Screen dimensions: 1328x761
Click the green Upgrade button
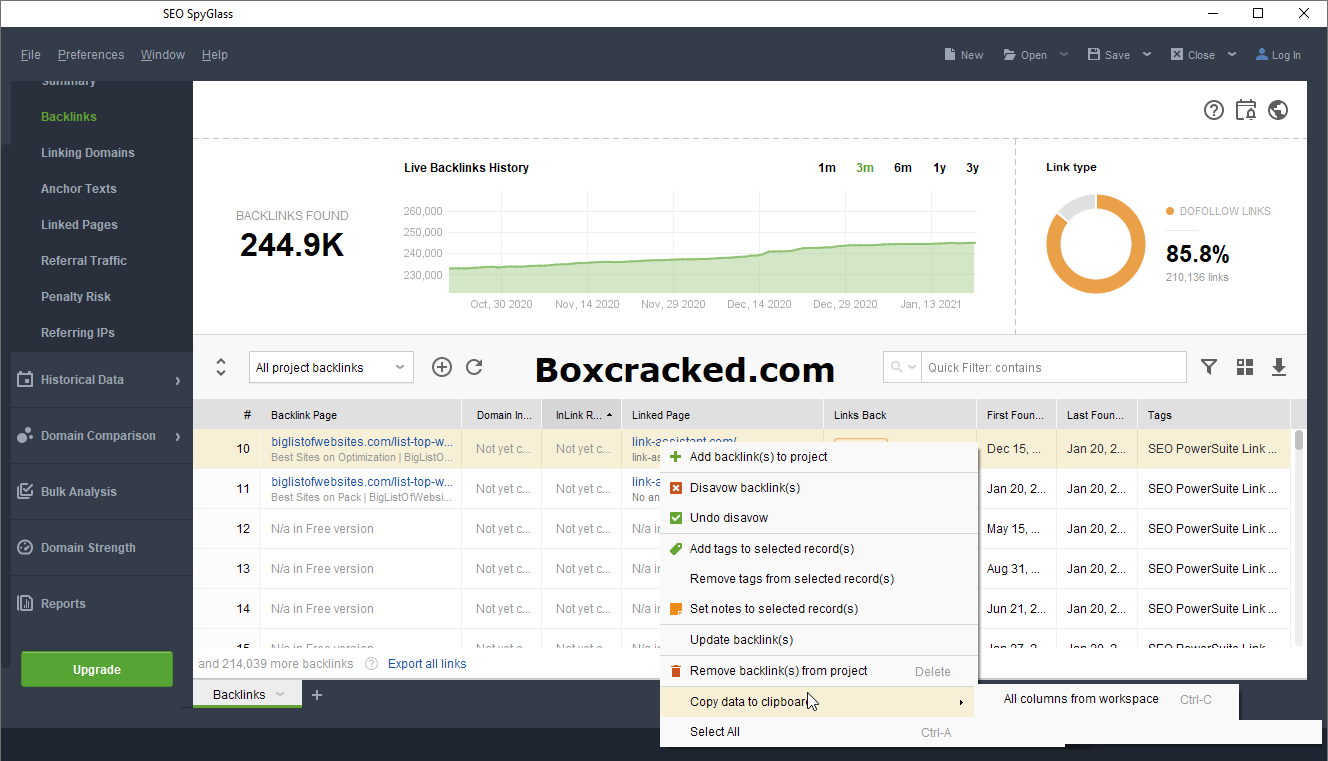point(97,670)
